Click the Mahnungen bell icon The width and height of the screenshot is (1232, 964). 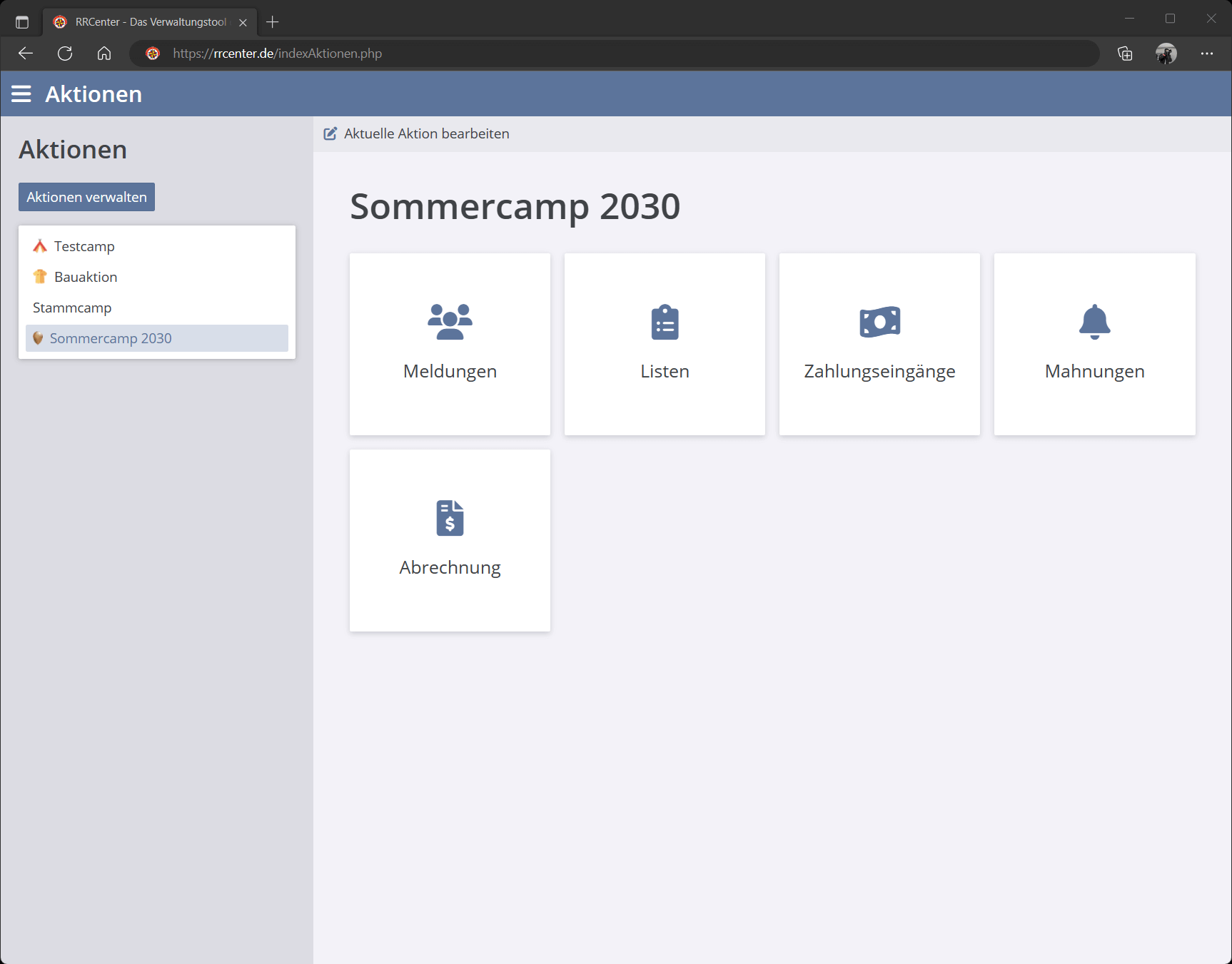(x=1094, y=322)
